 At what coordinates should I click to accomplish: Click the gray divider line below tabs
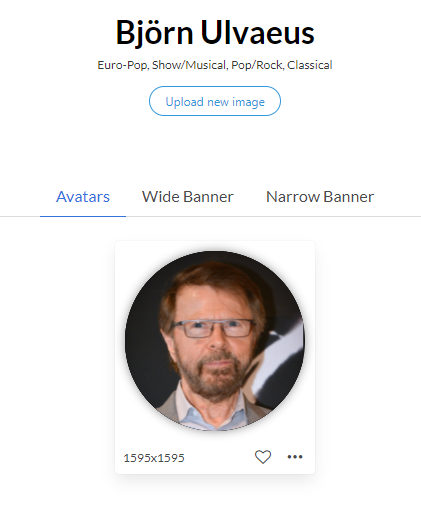point(273,216)
